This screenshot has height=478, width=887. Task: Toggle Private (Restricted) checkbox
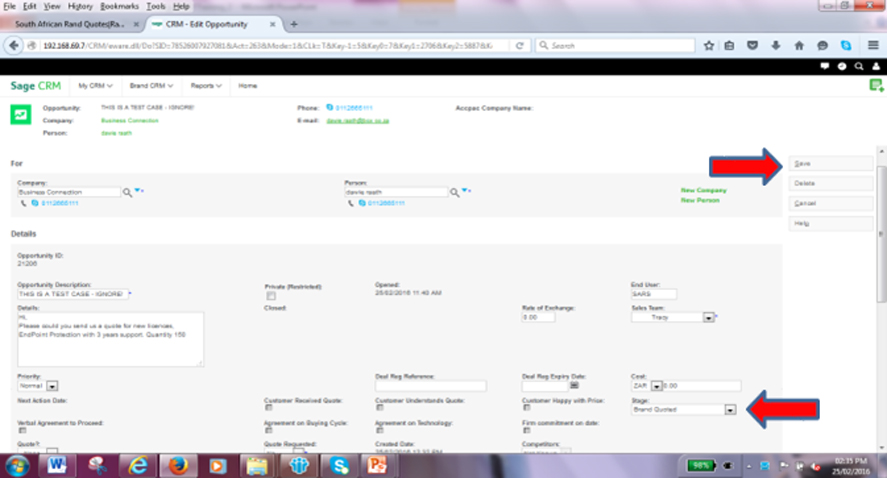point(271,296)
